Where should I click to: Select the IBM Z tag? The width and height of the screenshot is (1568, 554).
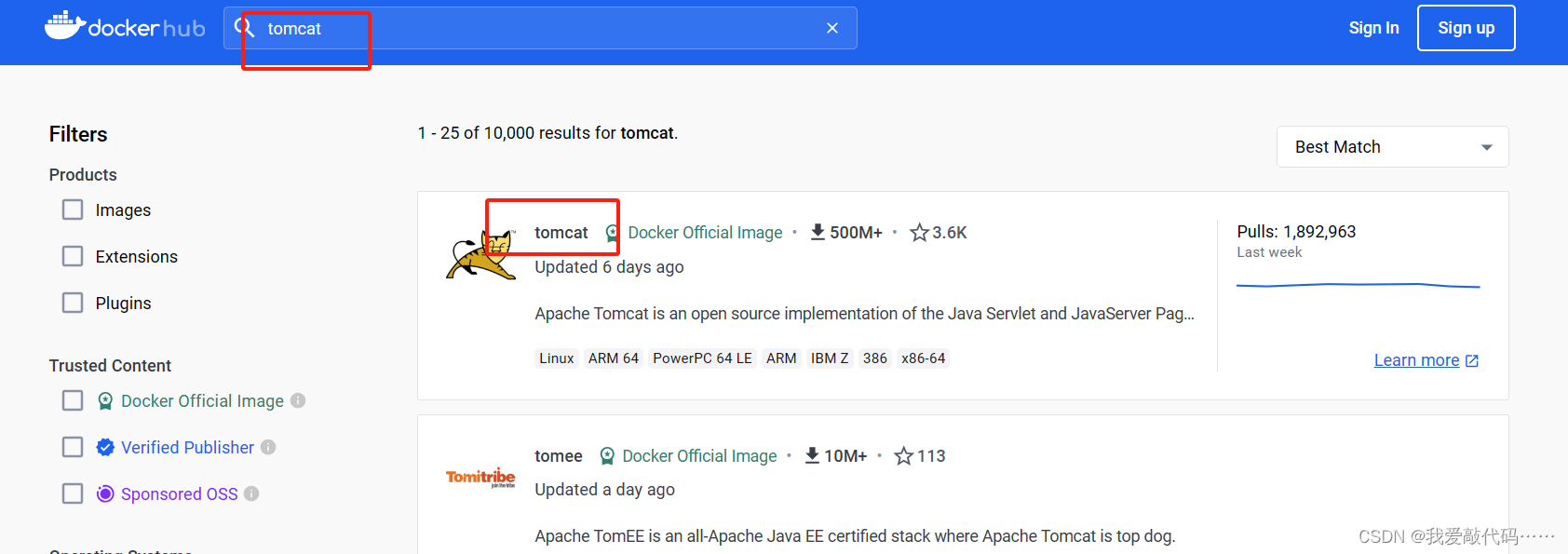pyautogui.click(x=829, y=358)
